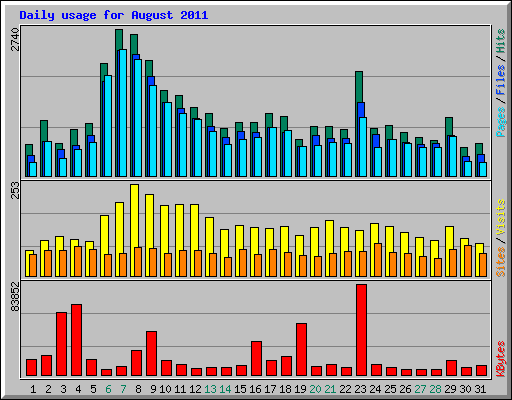
Task: Select the red KBytes bar for day 3
Action: pyautogui.click(x=61, y=344)
